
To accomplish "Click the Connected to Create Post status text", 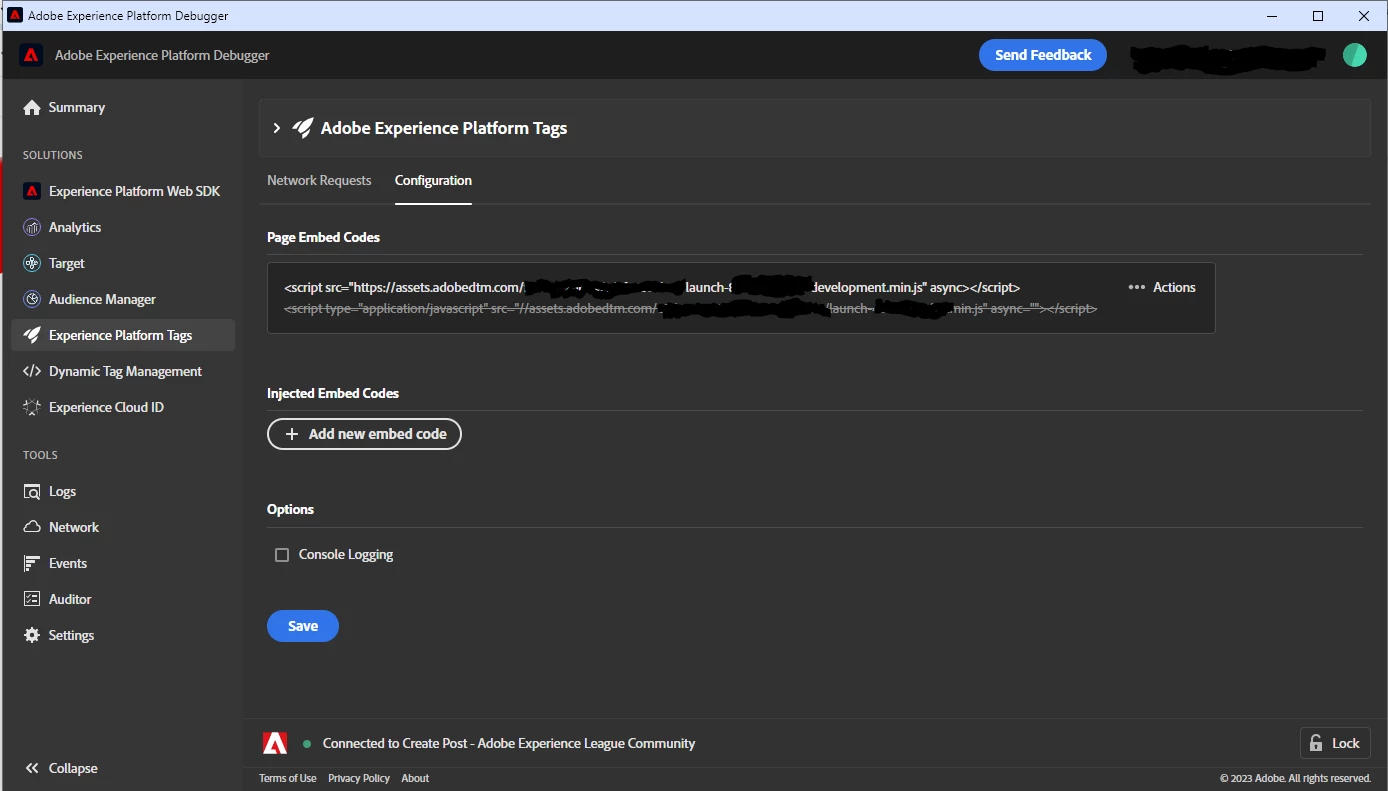I will 509,743.
